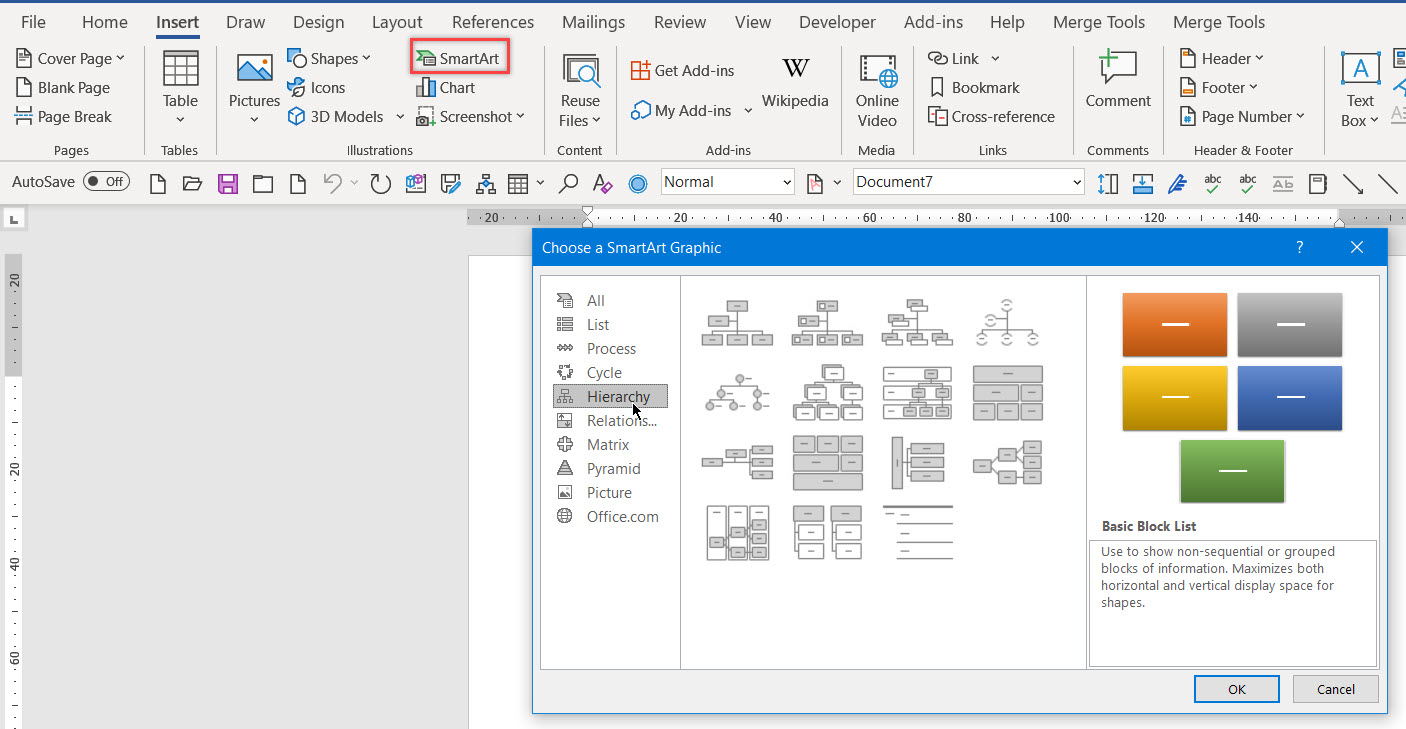Open the Icons gallery button
The image size is (1406, 729).
(316, 88)
